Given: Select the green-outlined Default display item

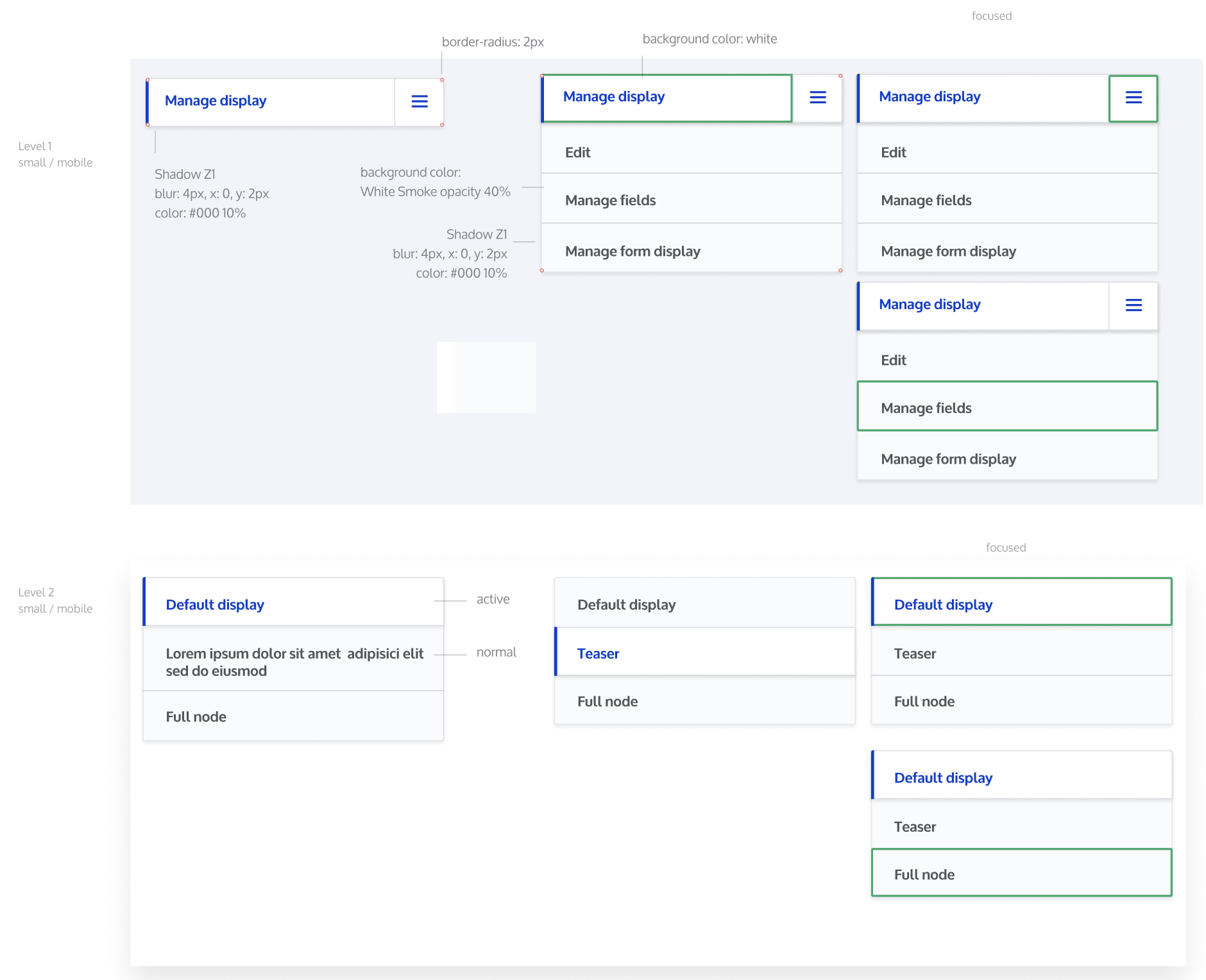Looking at the screenshot, I should [1021, 604].
